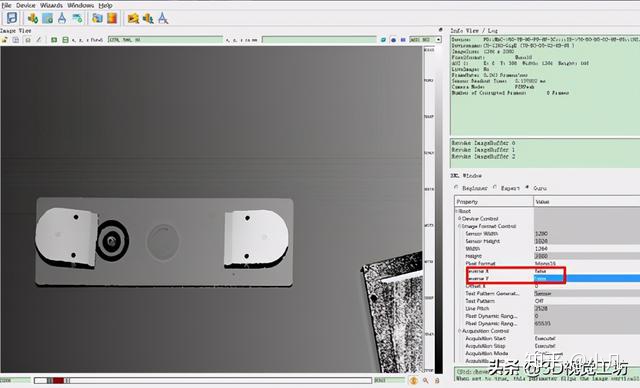Open the File menu

(x=6, y=5)
